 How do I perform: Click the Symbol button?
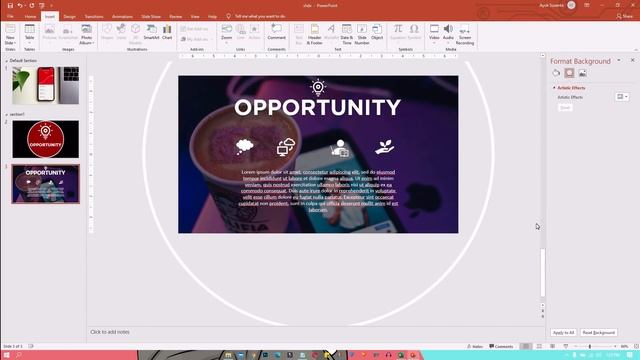tap(414, 32)
